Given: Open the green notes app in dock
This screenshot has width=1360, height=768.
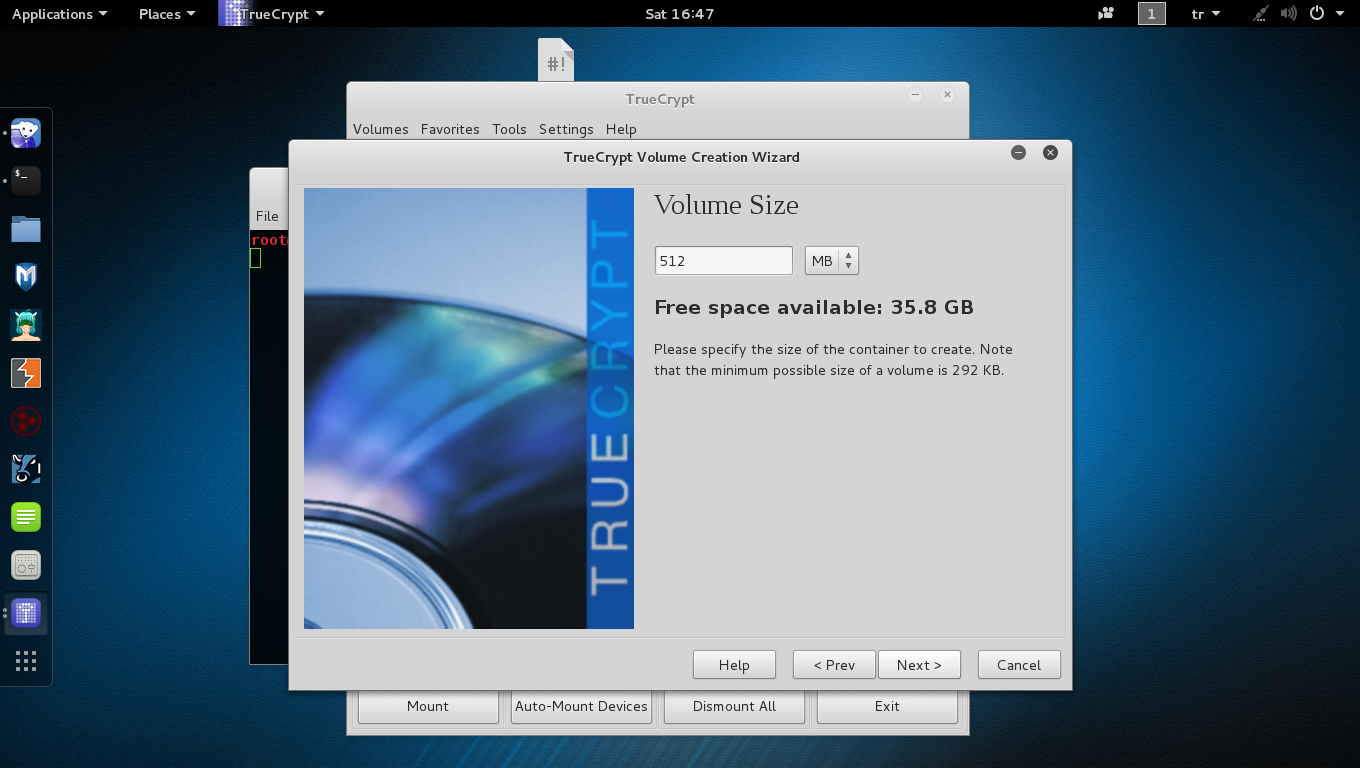Looking at the screenshot, I should pos(26,517).
